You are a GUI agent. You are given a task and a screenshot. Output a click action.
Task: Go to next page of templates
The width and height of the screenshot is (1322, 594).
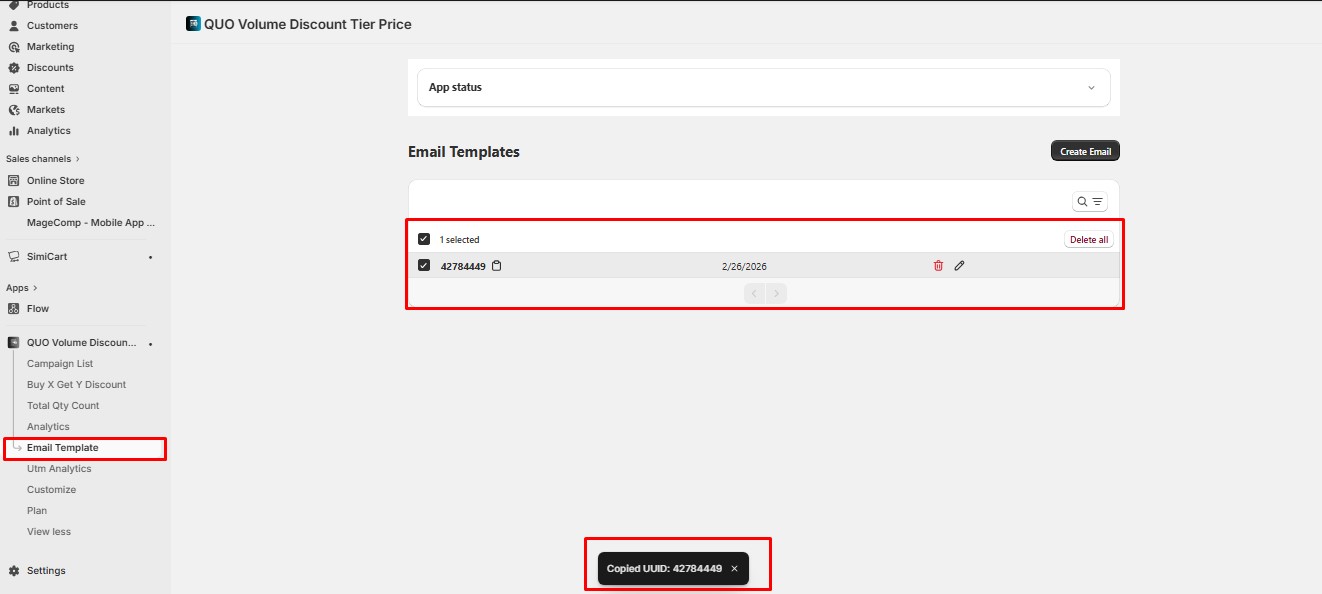[776, 294]
